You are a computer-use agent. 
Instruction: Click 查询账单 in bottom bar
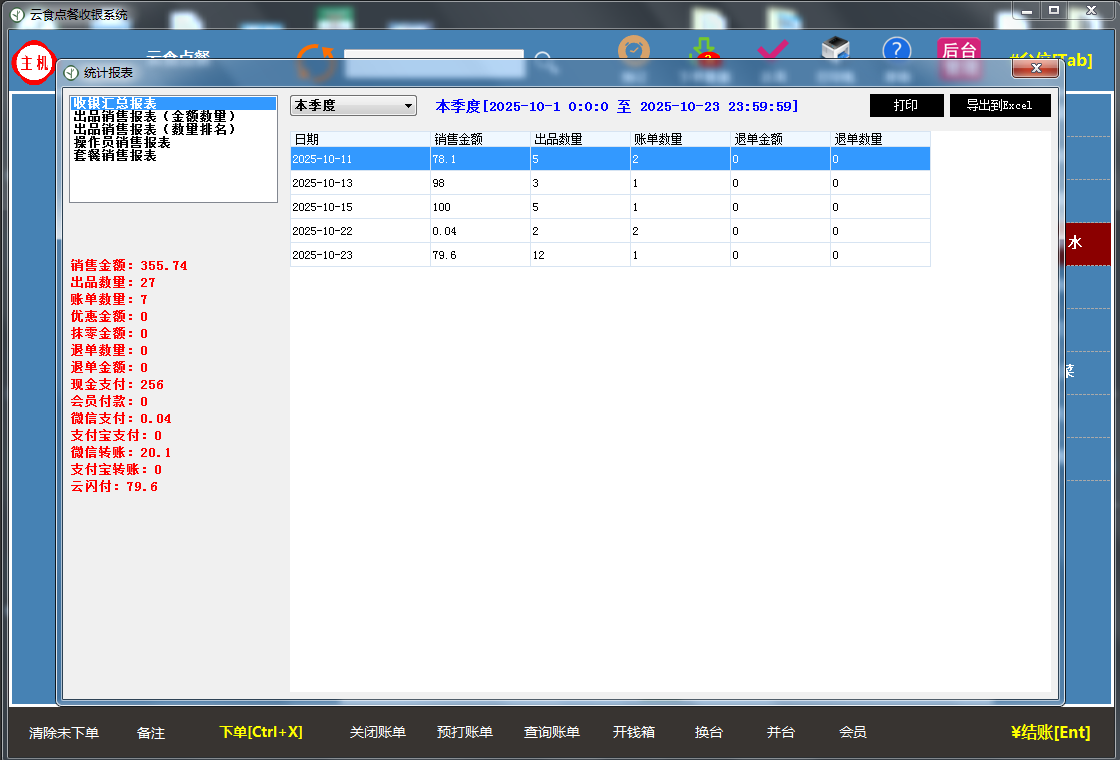click(551, 732)
